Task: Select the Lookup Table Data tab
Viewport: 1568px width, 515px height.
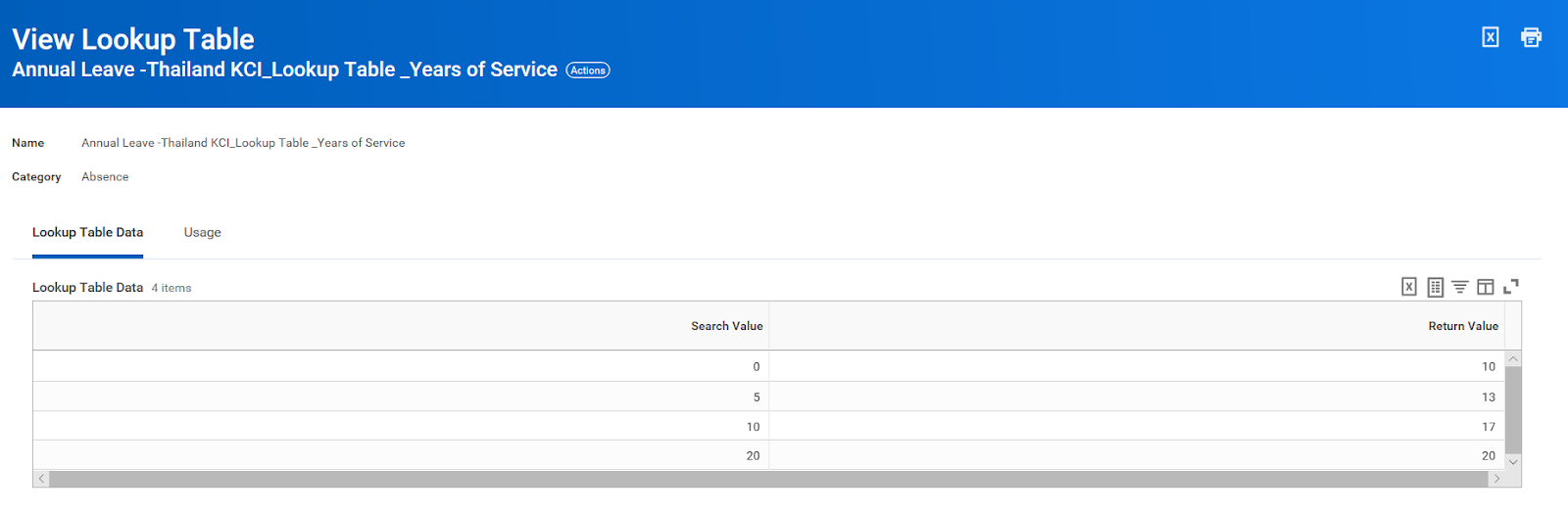Action: (87, 233)
